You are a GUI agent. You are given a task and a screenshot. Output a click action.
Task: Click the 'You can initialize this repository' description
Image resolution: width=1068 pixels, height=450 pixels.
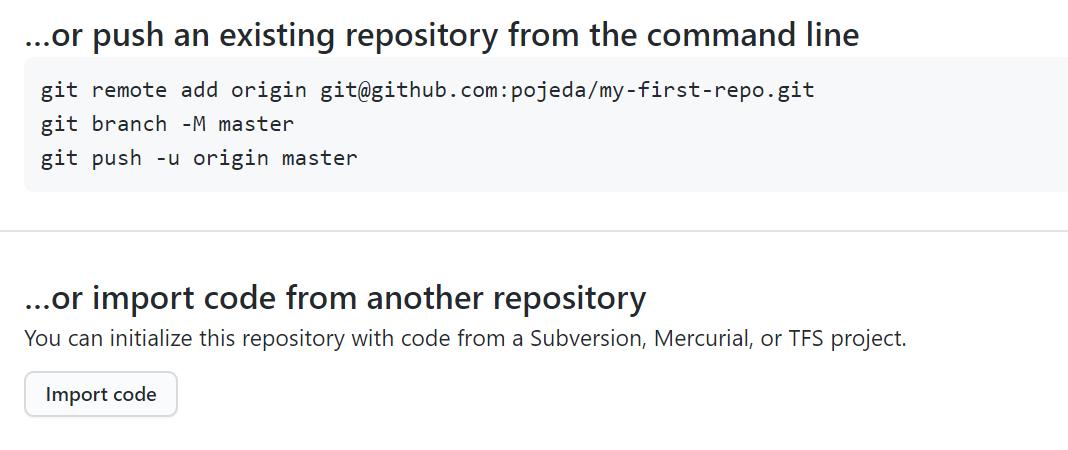465,338
